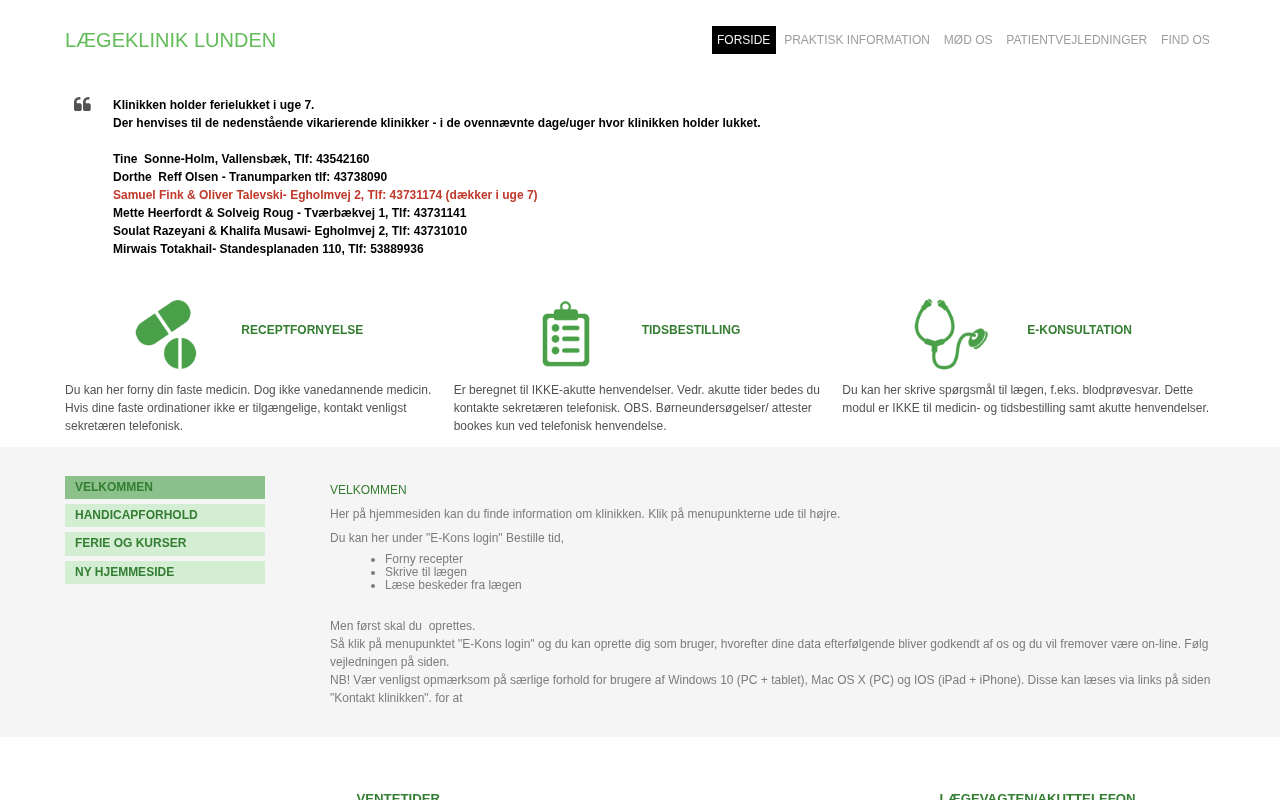Screen dimensions: 1280x800
Task: Click the 'Læse beskeder fra lægen' list item
Action: [x=453, y=585]
